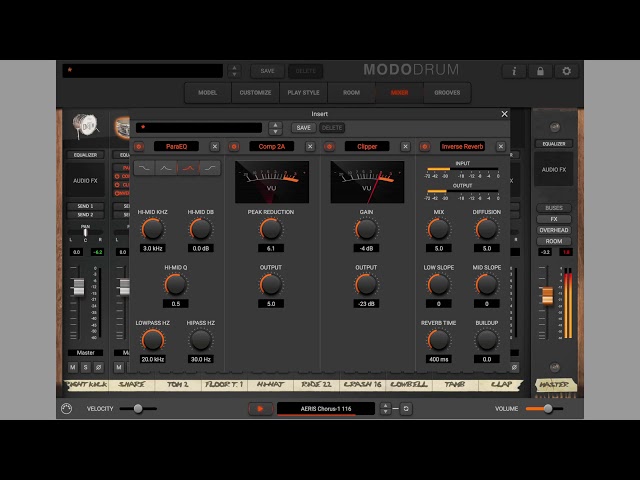Toggle the ROOM bus button in master strip
The image size is (640, 480).
tap(554, 241)
